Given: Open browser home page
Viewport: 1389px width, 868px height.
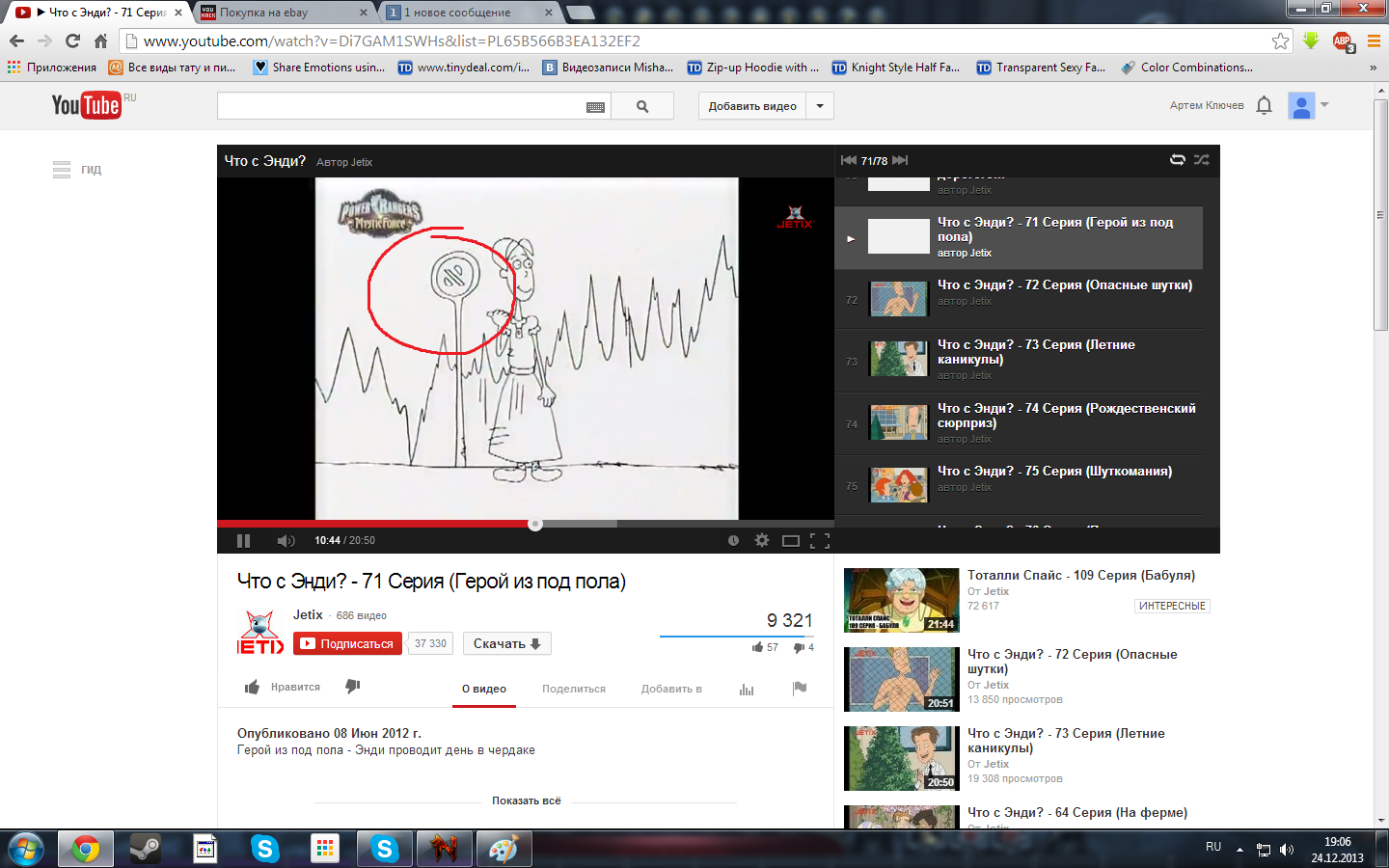Looking at the screenshot, I should pos(100,41).
